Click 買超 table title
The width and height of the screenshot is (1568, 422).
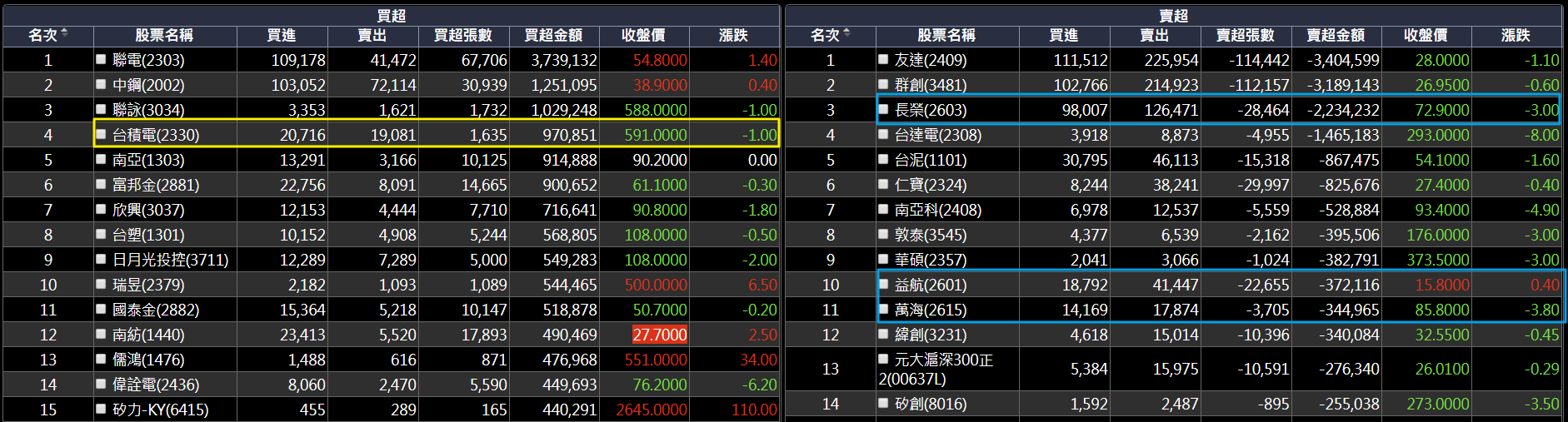click(392, 15)
